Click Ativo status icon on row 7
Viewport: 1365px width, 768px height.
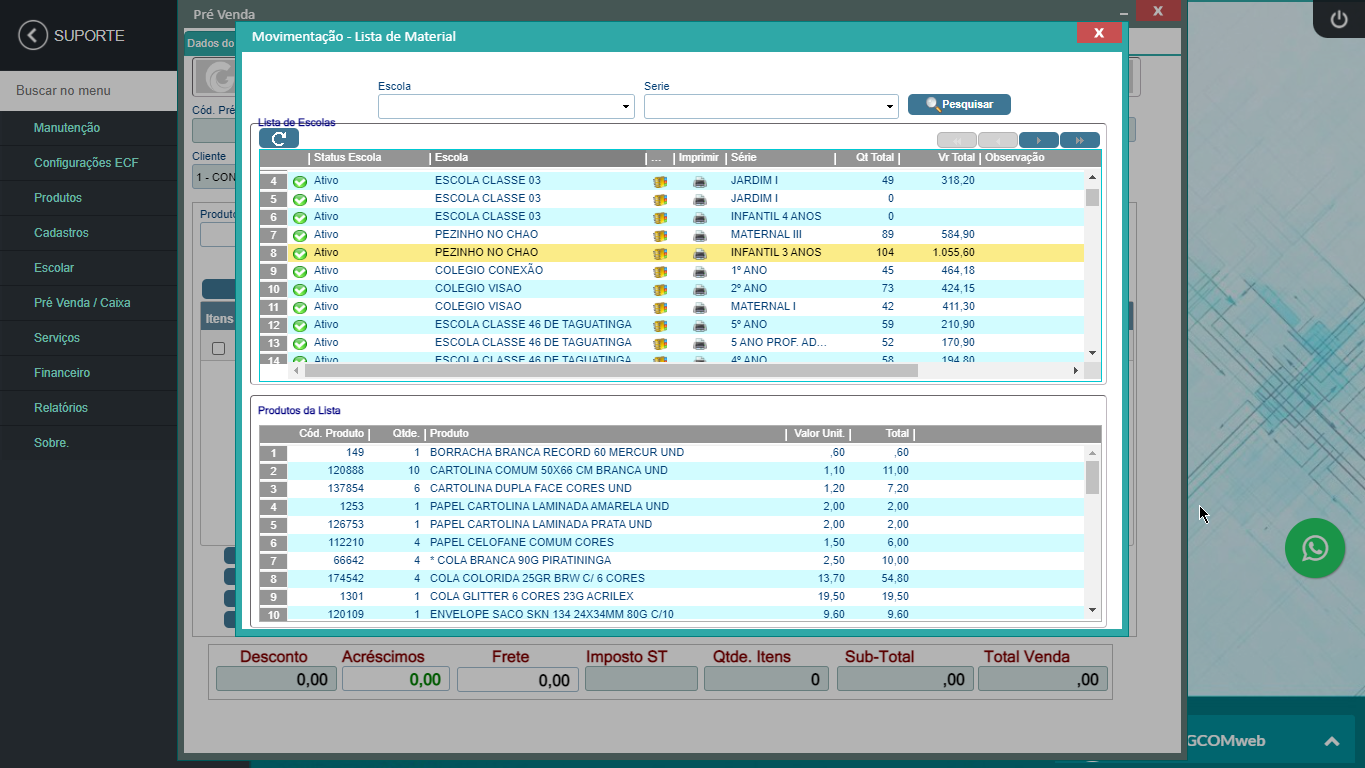click(x=299, y=235)
